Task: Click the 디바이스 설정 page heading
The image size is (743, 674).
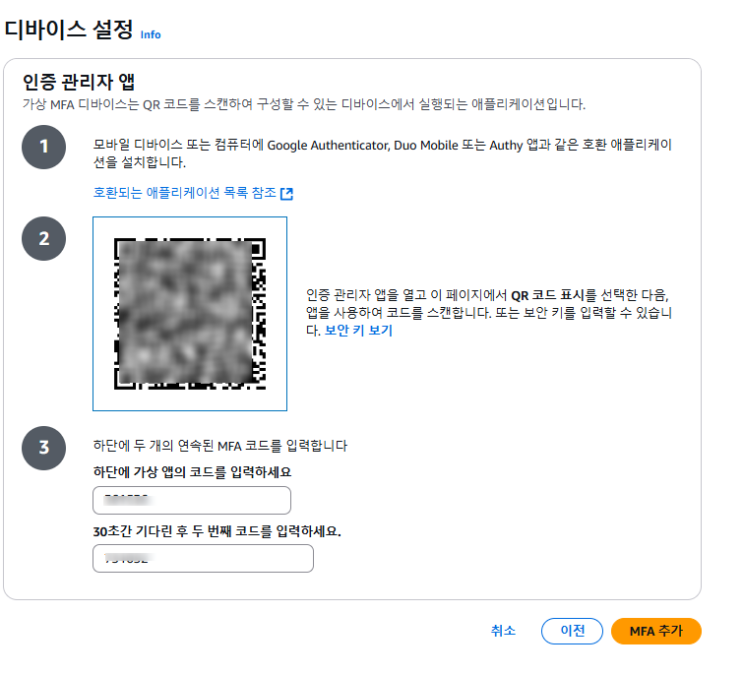Action: pos(68,29)
